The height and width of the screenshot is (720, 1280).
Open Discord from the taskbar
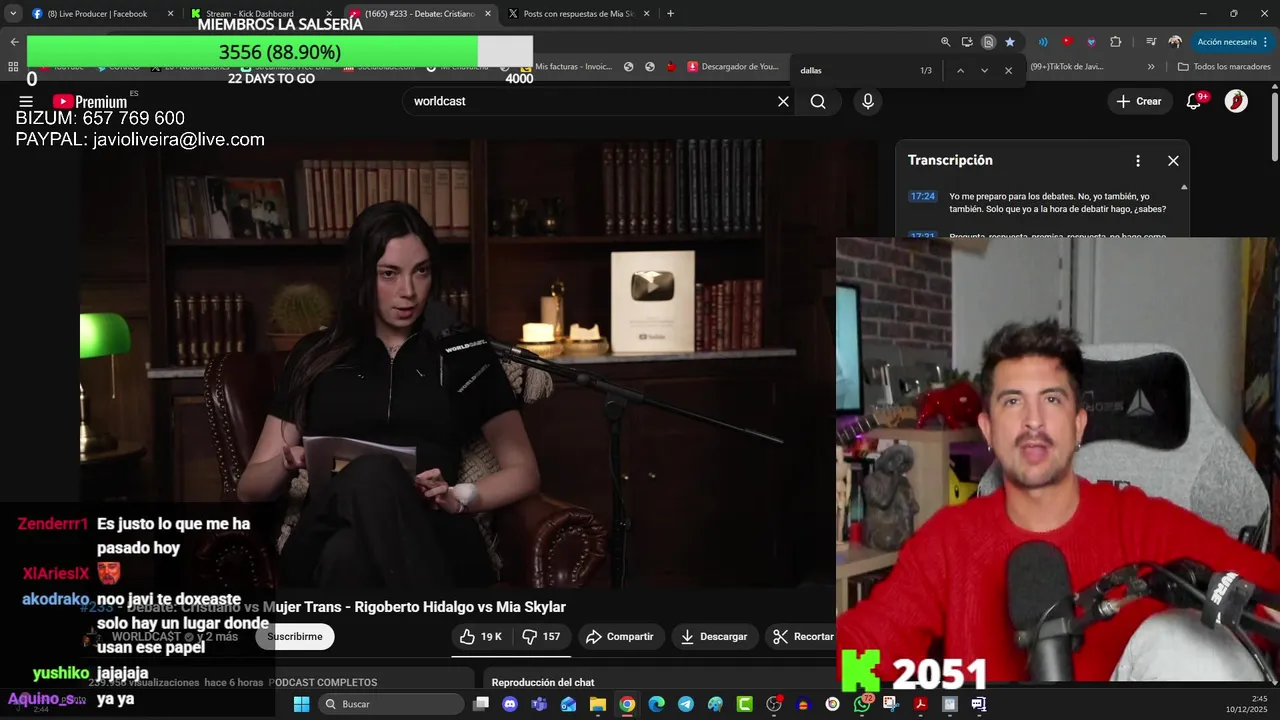point(510,704)
